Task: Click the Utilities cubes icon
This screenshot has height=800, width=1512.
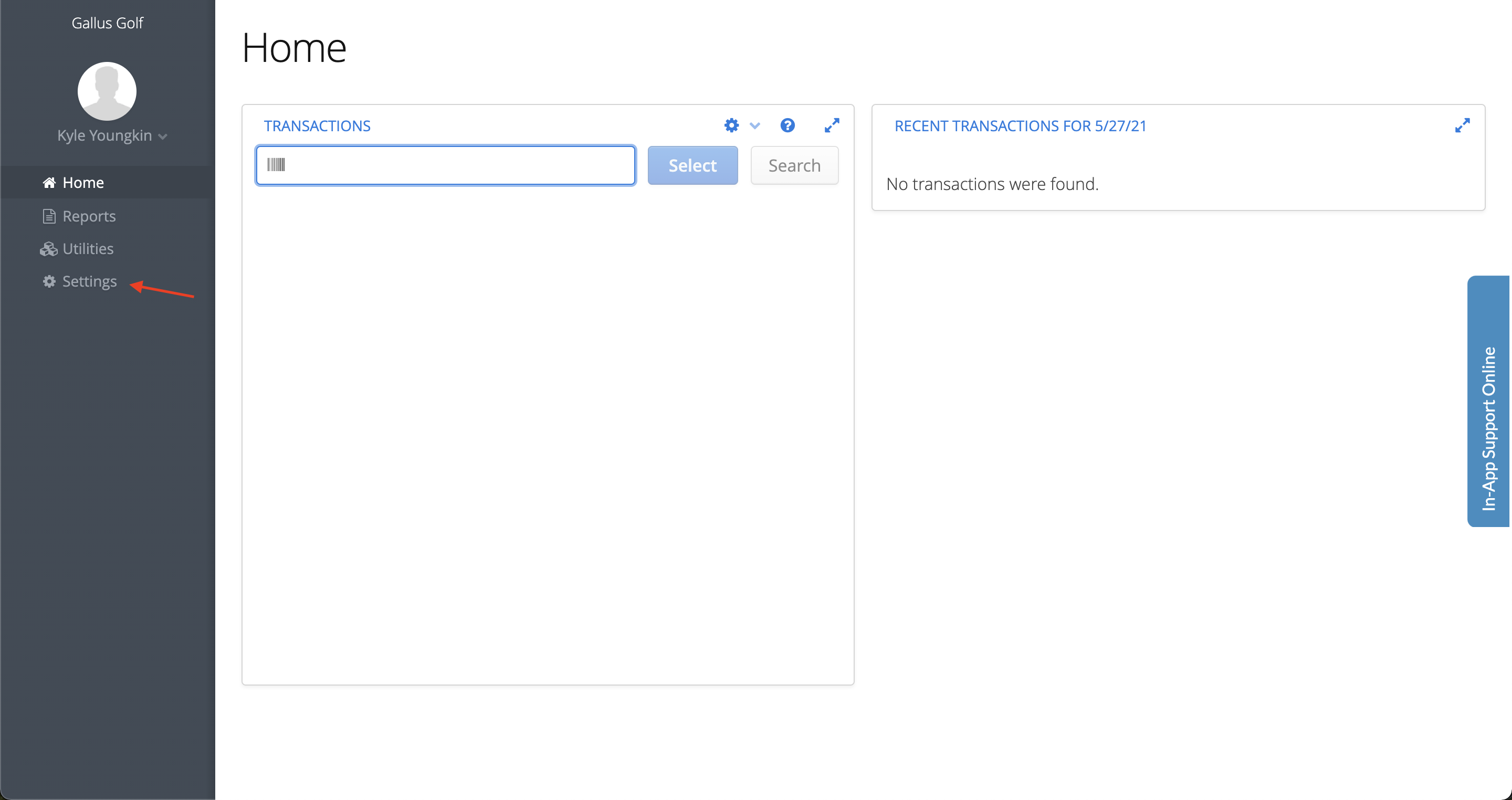Action: click(48, 249)
